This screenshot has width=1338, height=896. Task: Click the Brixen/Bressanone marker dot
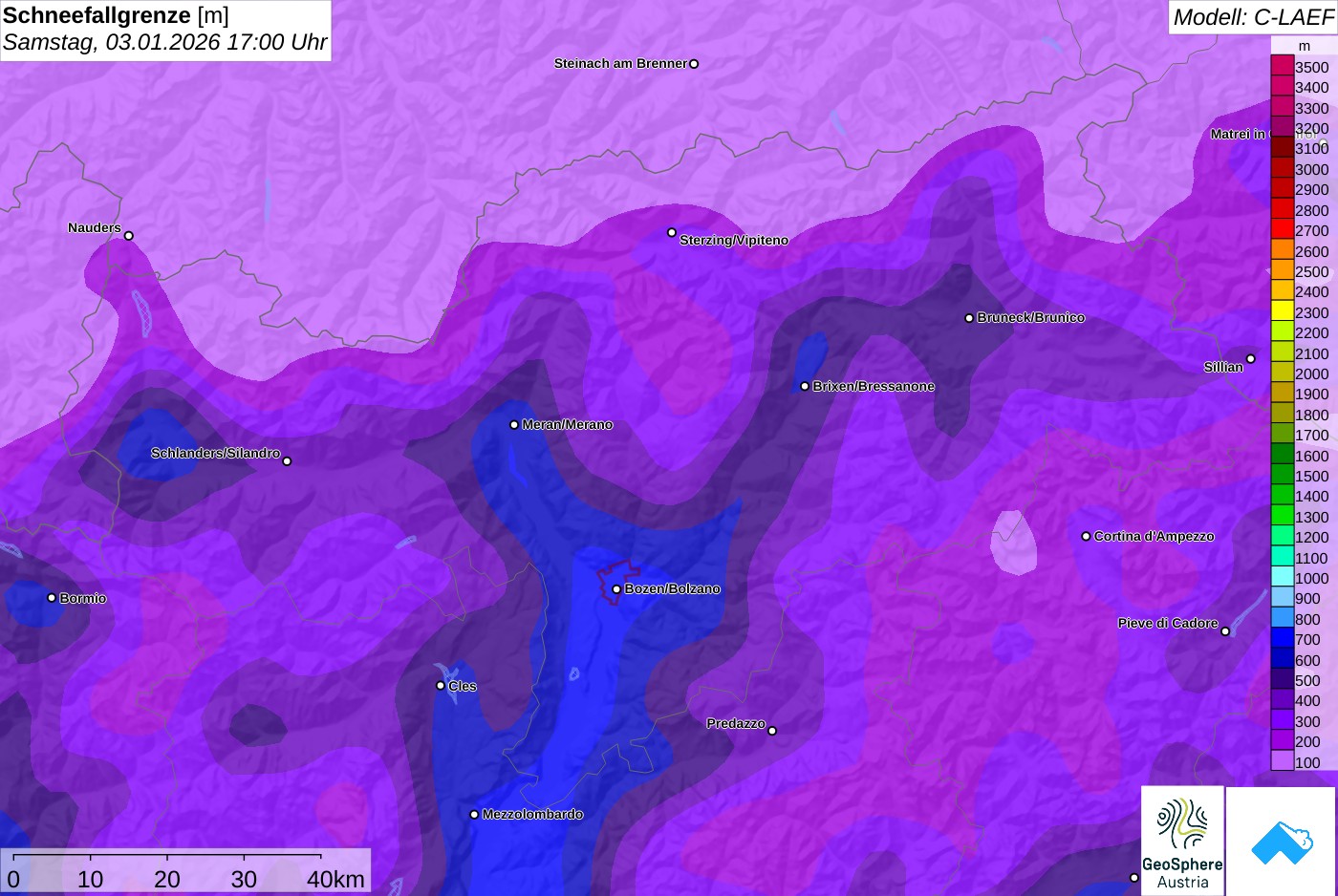[x=805, y=386]
